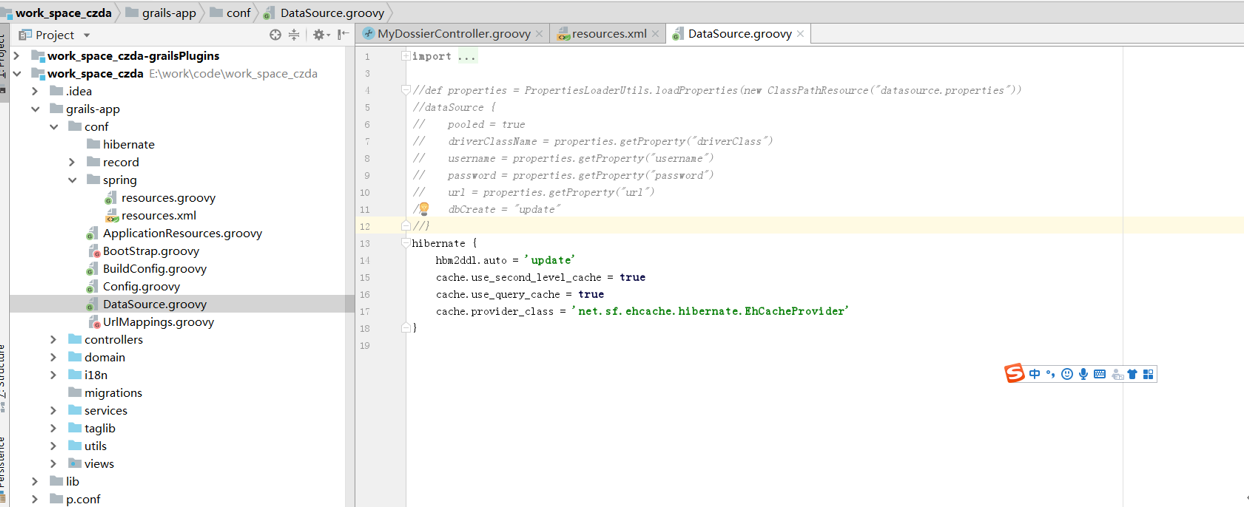
Task: Click the grails-app breadcrumb
Action: click(166, 13)
